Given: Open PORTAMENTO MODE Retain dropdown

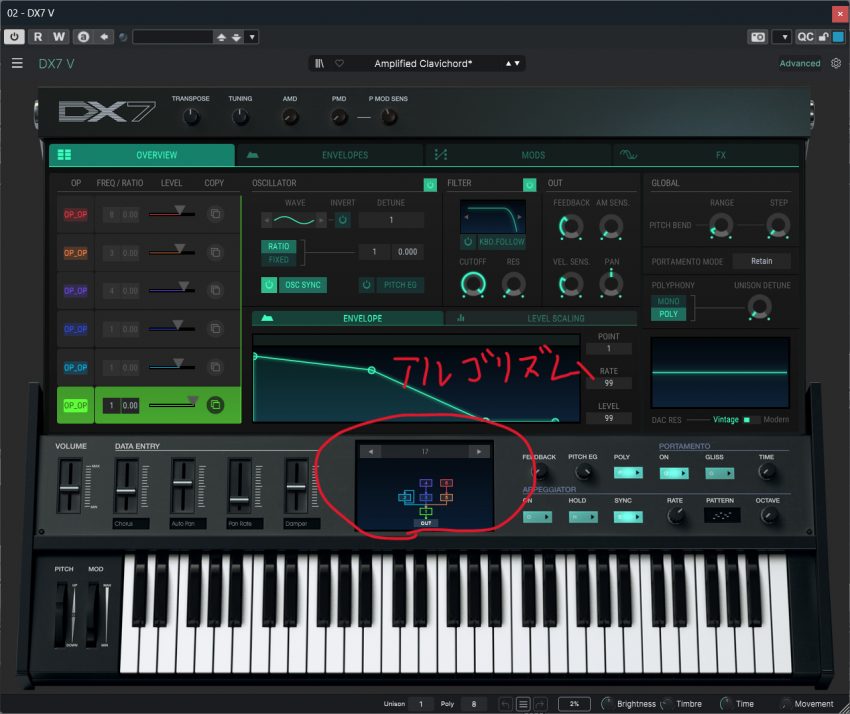Looking at the screenshot, I should coord(761,261).
